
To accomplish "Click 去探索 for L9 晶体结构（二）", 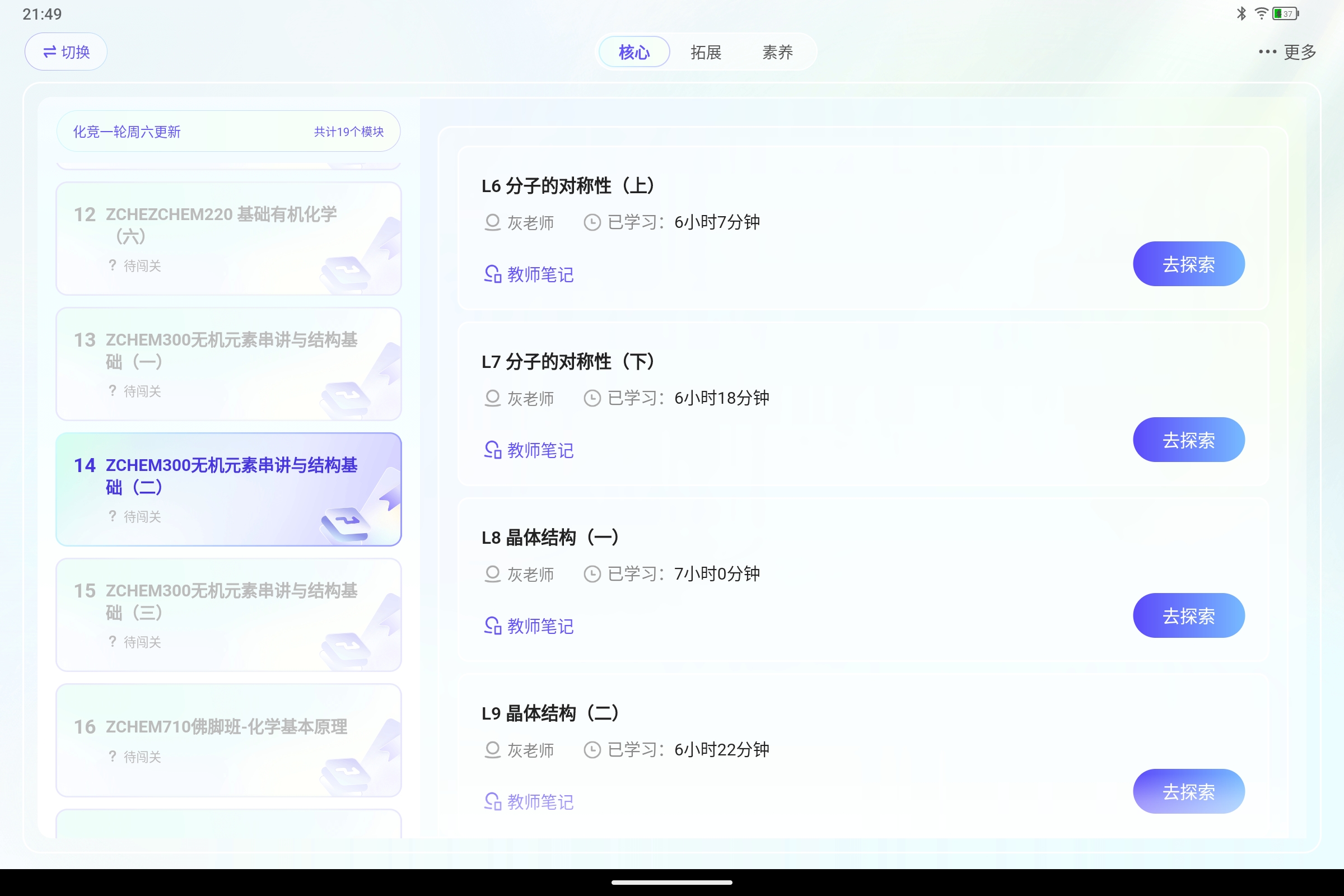I will point(1188,791).
